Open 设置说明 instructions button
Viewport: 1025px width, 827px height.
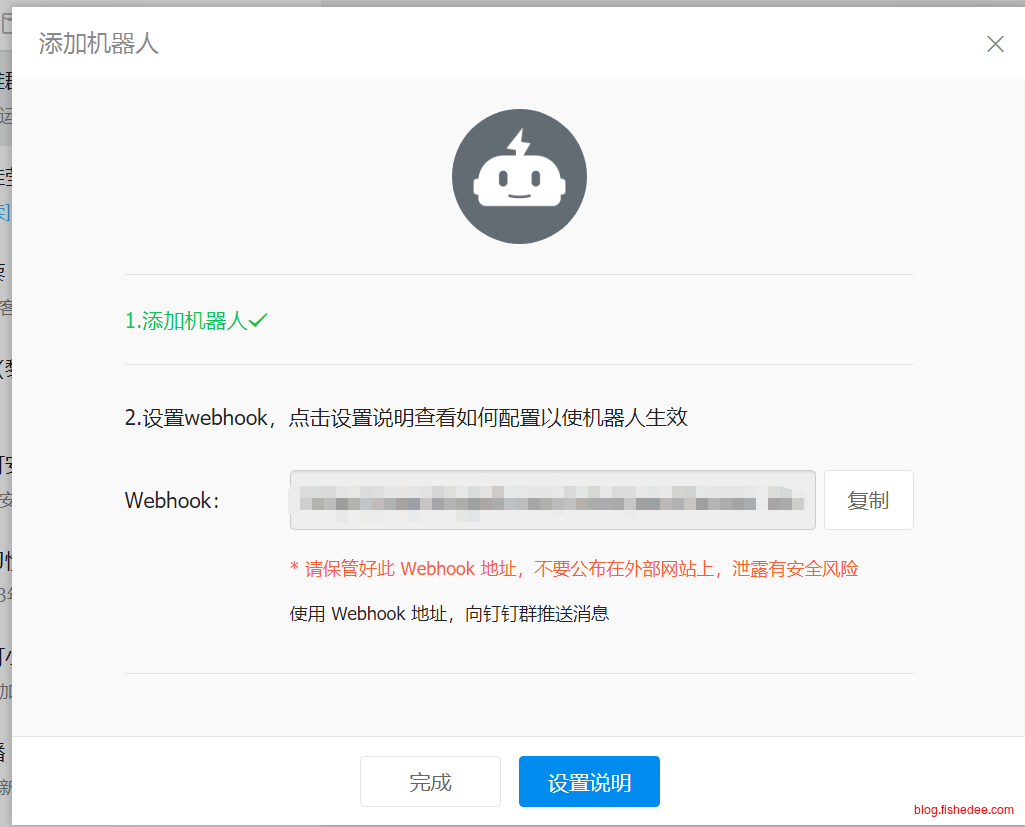point(589,782)
